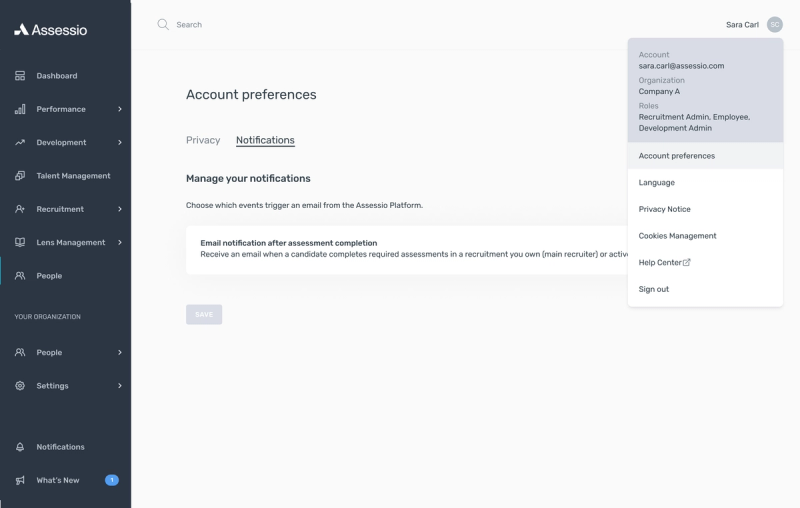Image resolution: width=800 pixels, height=508 pixels.
Task: Expand the Lens Management chevron
Action: click(120, 242)
